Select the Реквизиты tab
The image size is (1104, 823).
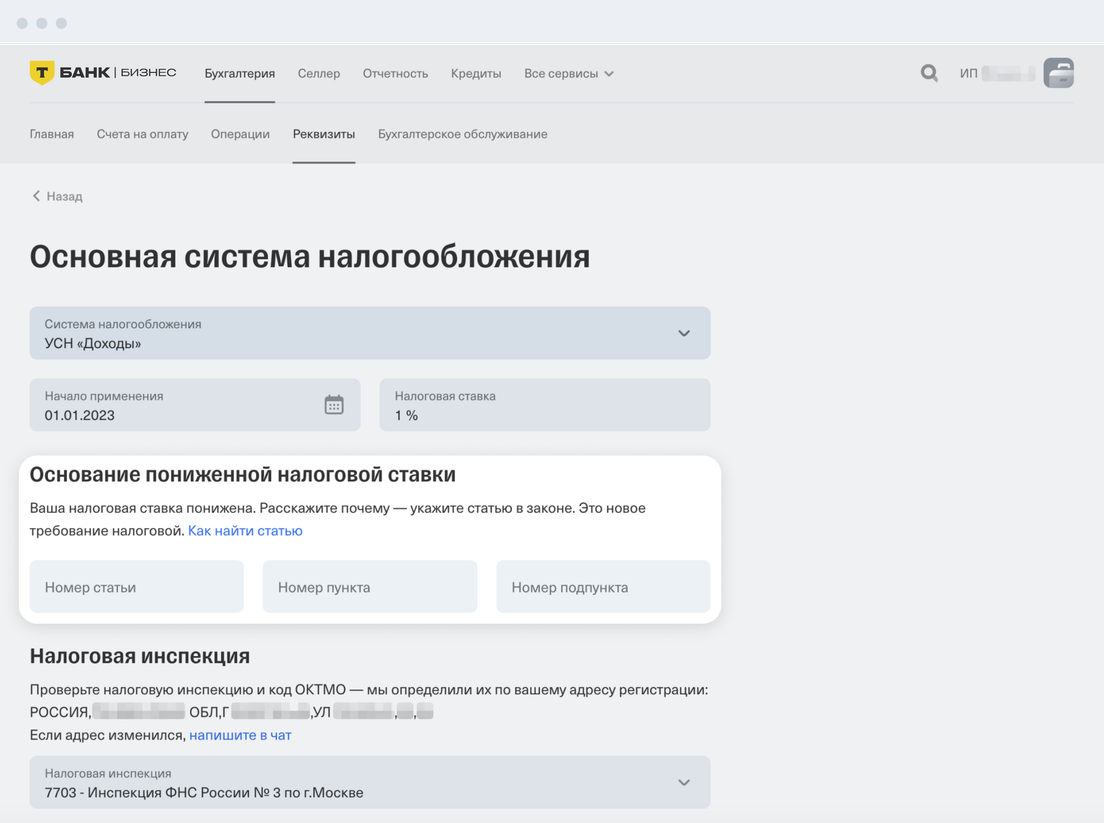point(324,134)
